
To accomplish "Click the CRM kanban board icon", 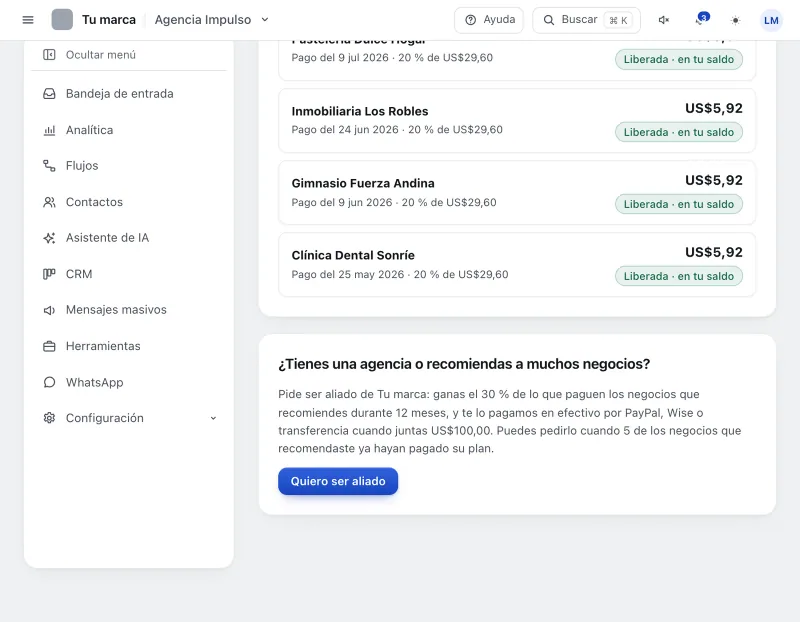I will coord(49,274).
